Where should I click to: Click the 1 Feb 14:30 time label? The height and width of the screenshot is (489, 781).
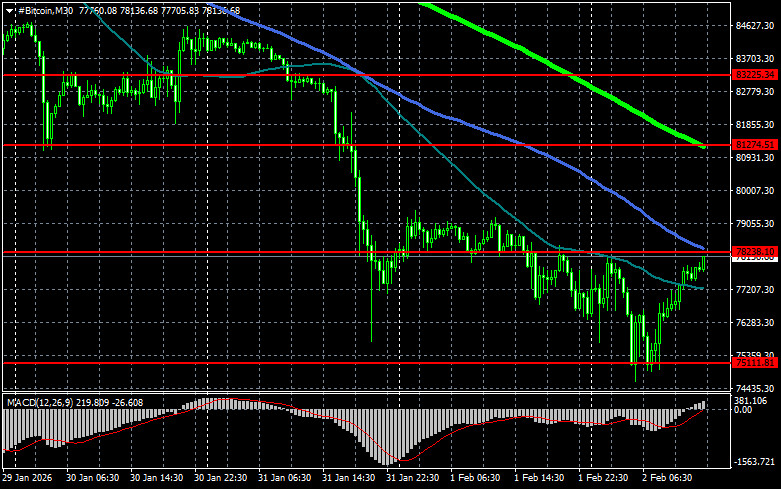(539, 478)
